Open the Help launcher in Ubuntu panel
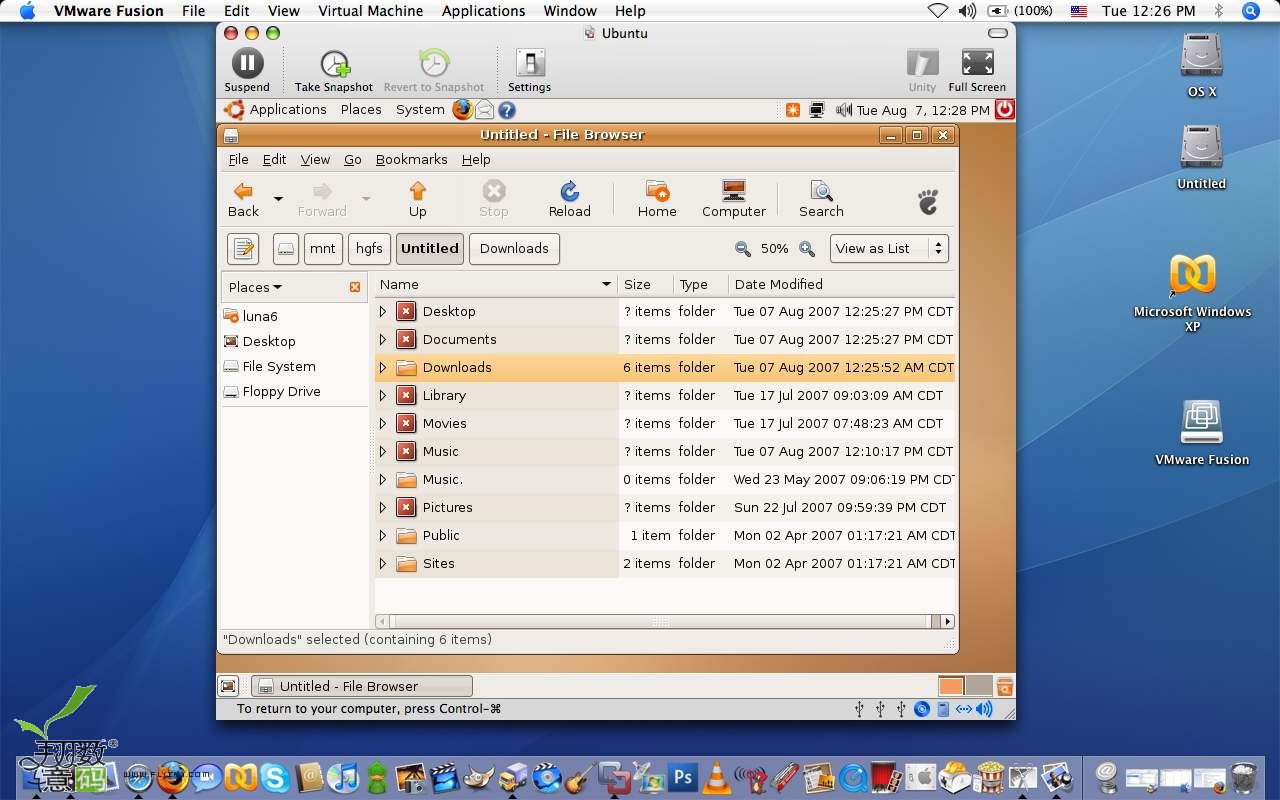Viewport: 1280px width, 800px height. coord(507,110)
